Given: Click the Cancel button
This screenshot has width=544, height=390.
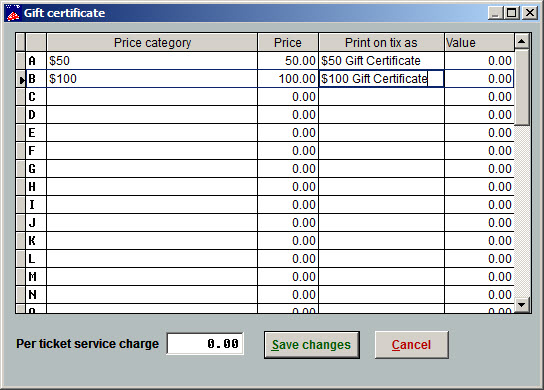Looking at the screenshot, I should pos(411,345).
